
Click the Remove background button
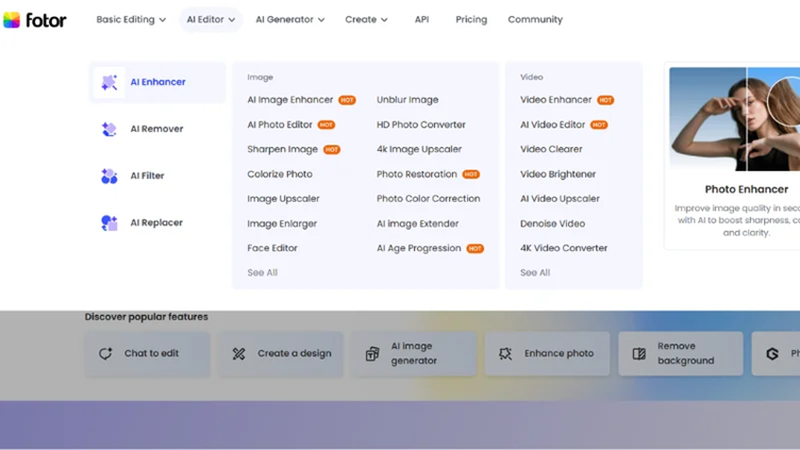pyautogui.click(x=681, y=354)
